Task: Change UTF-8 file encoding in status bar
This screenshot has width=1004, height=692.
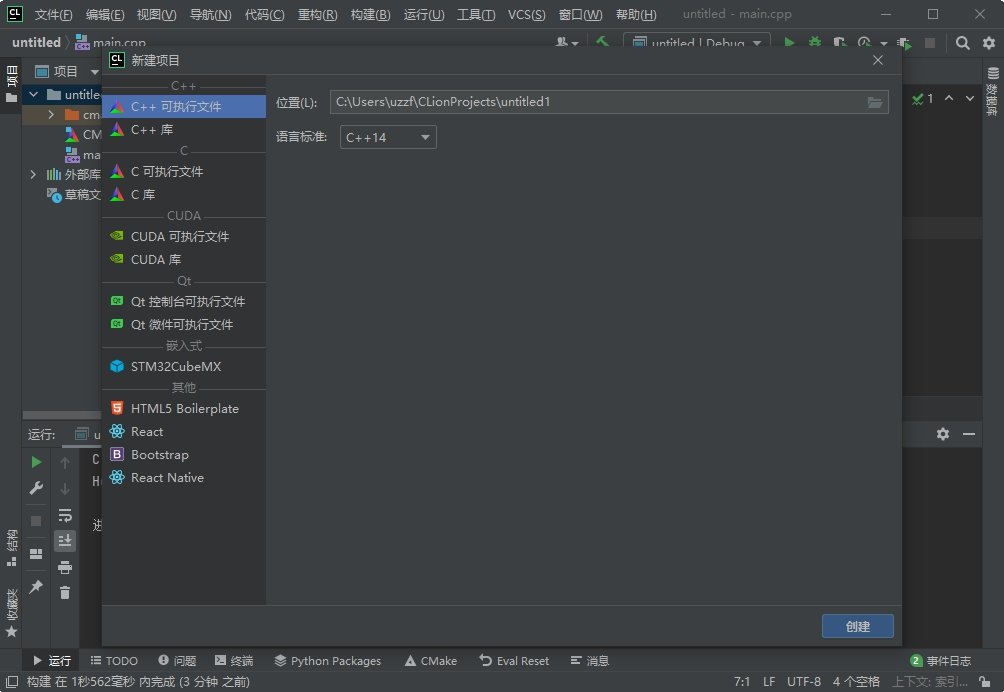Action: (804, 682)
